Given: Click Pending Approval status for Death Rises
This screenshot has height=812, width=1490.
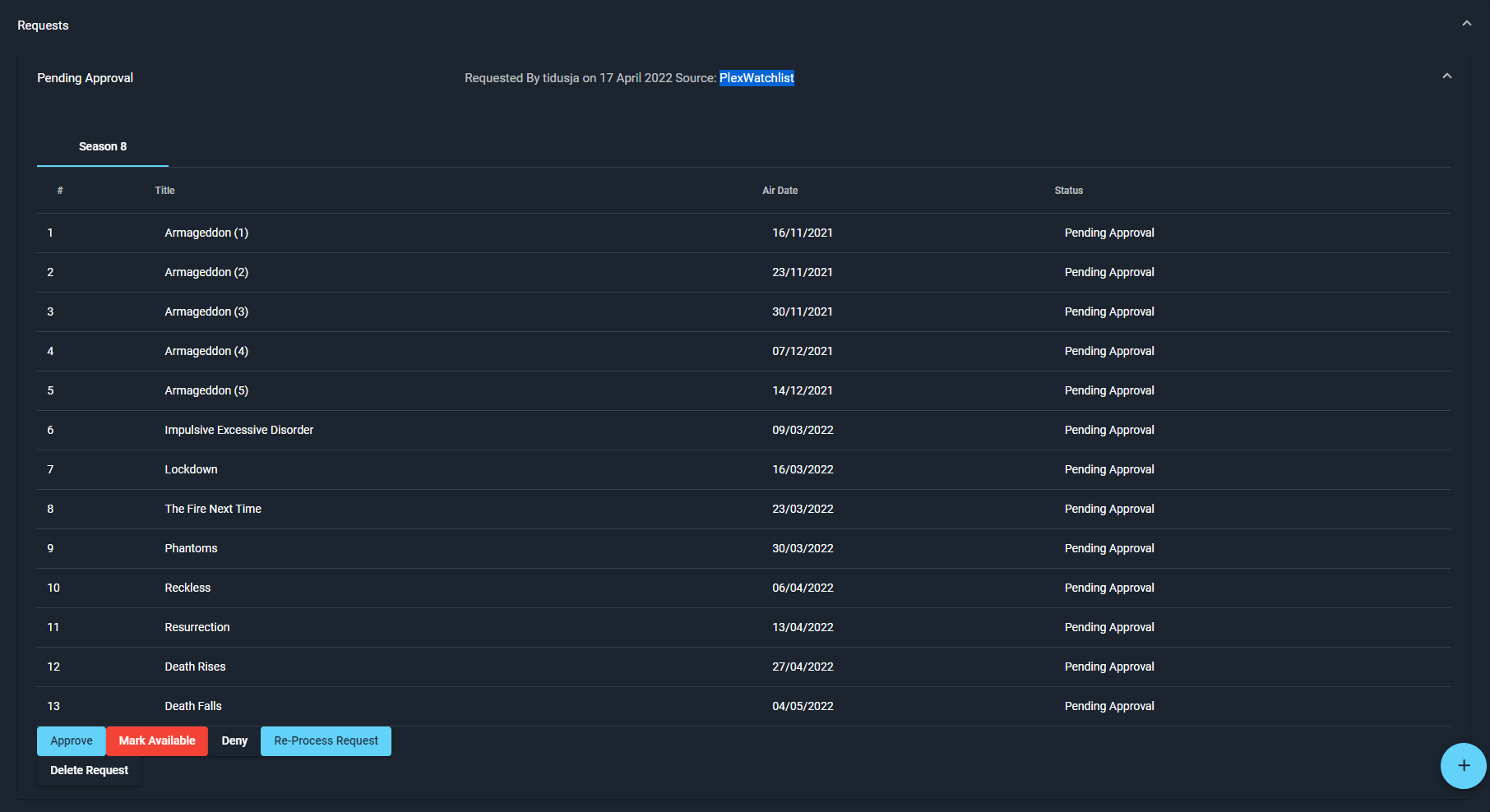Looking at the screenshot, I should (1109, 667).
